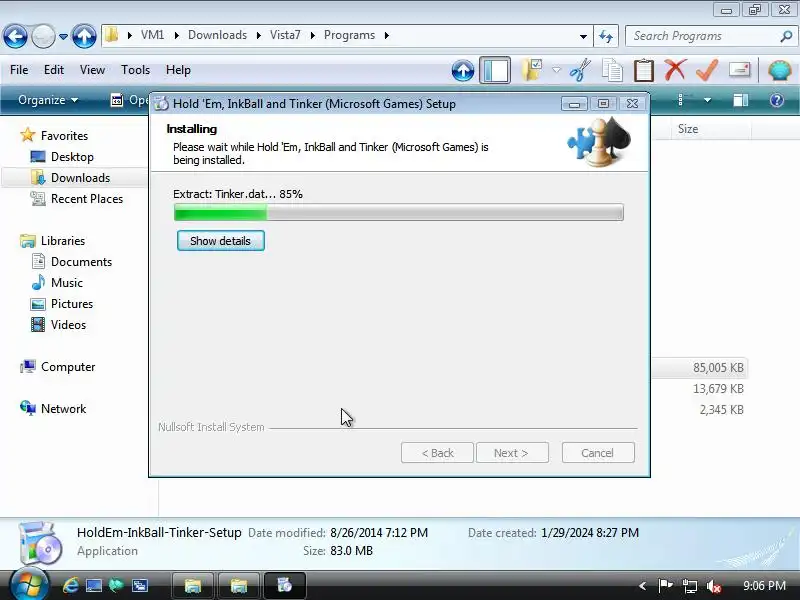Screen dimensions: 800x600
Task: Open the Pictures library
Action: (72, 304)
